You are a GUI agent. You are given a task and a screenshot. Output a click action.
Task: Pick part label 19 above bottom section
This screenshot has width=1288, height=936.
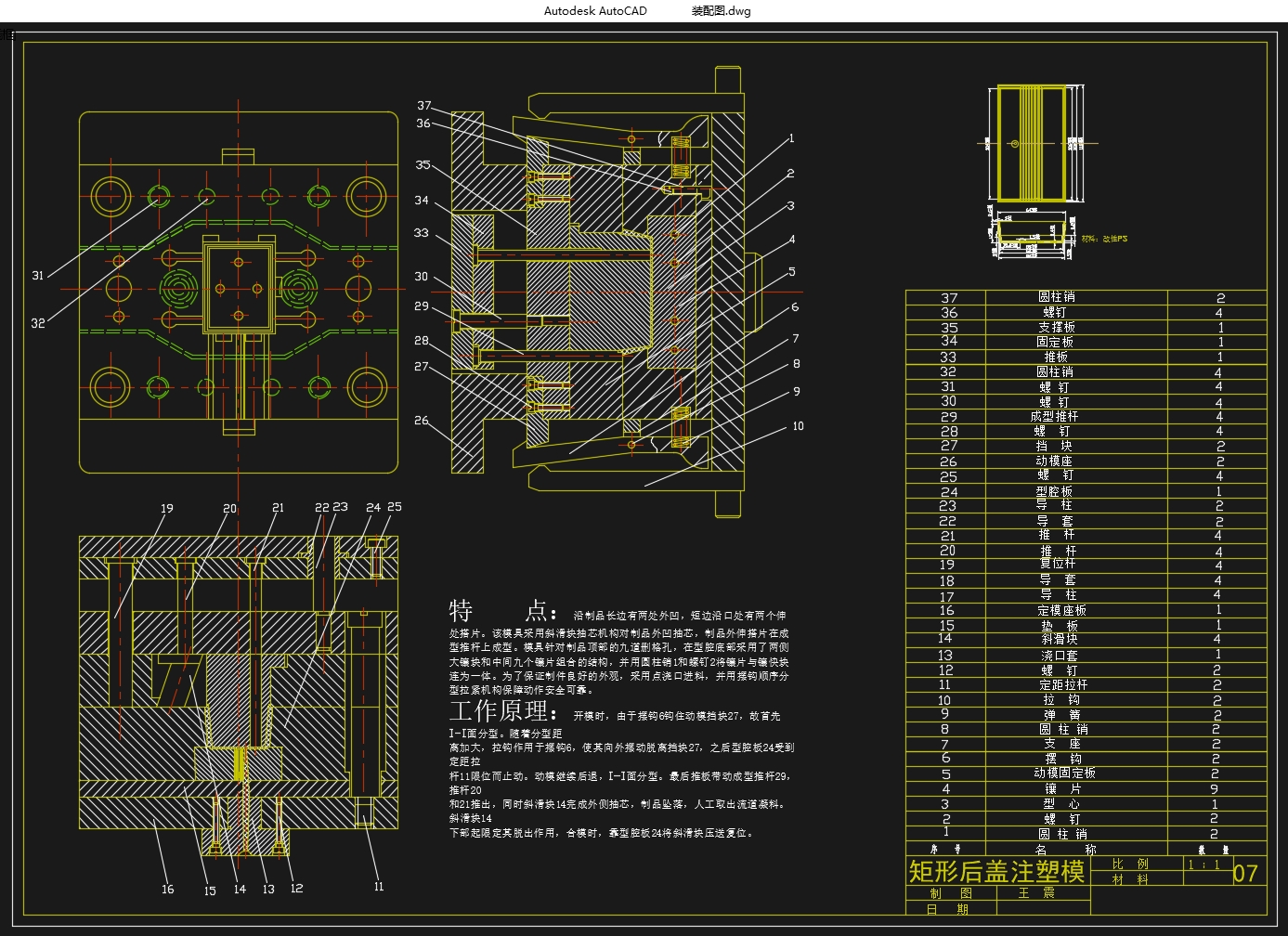[167, 508]
